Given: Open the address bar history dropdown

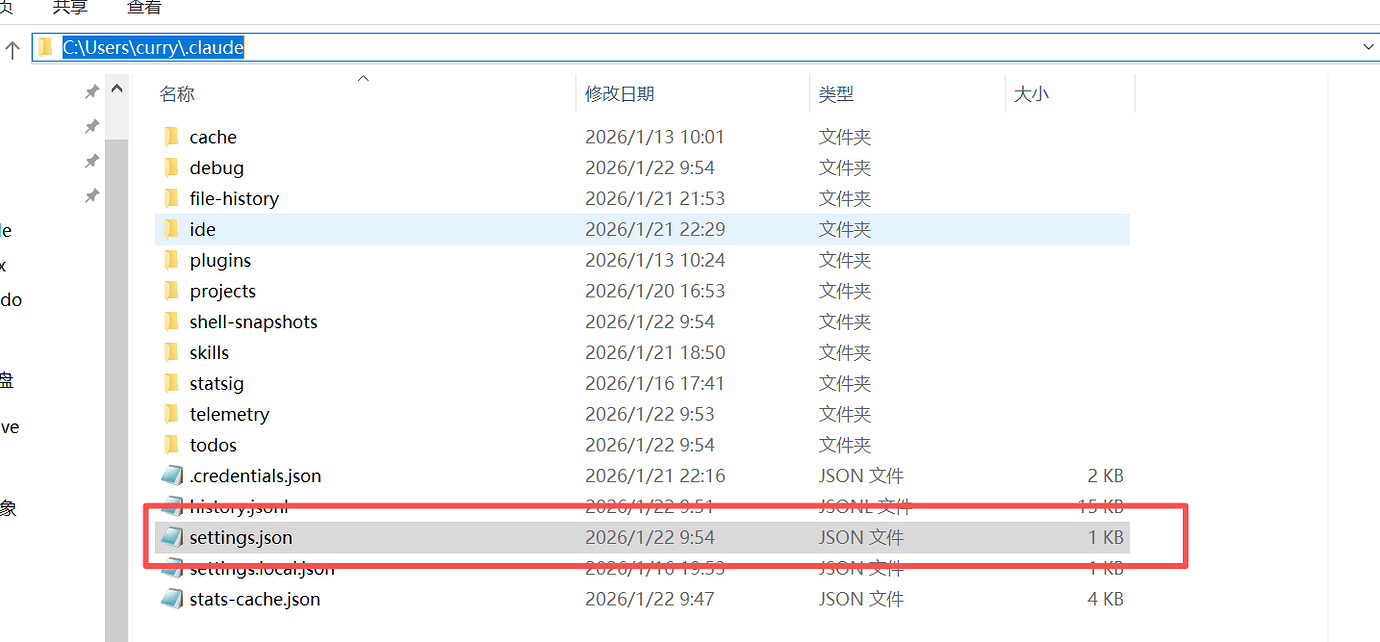Looking at the screenshot, I should tap(1368, 47).
